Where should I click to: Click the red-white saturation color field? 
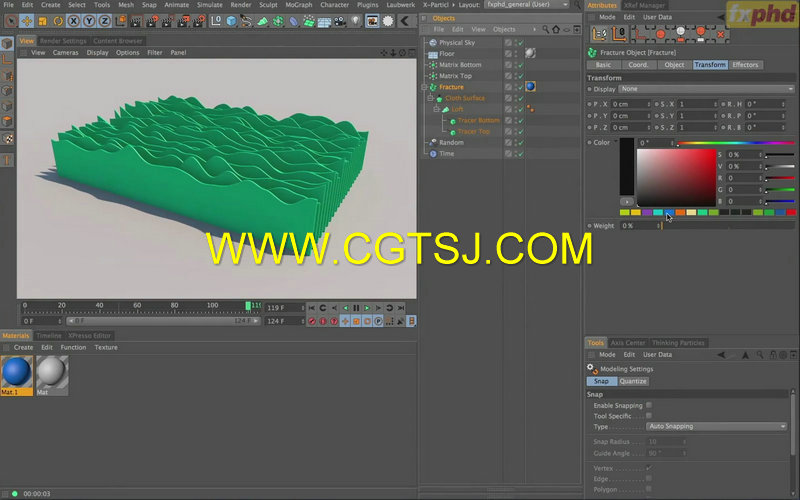tap(677, 178)
